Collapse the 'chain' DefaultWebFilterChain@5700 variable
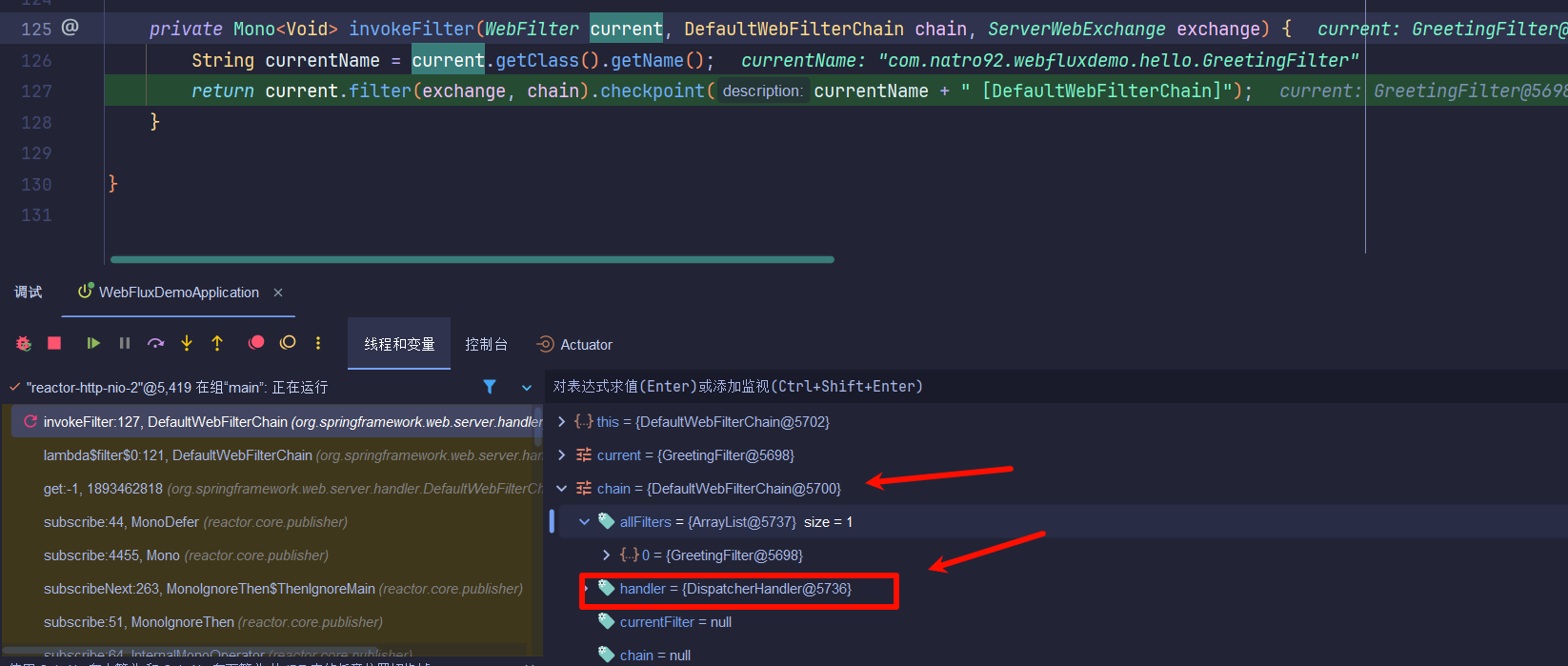The image size is (1568, 666). click(561, 488)
